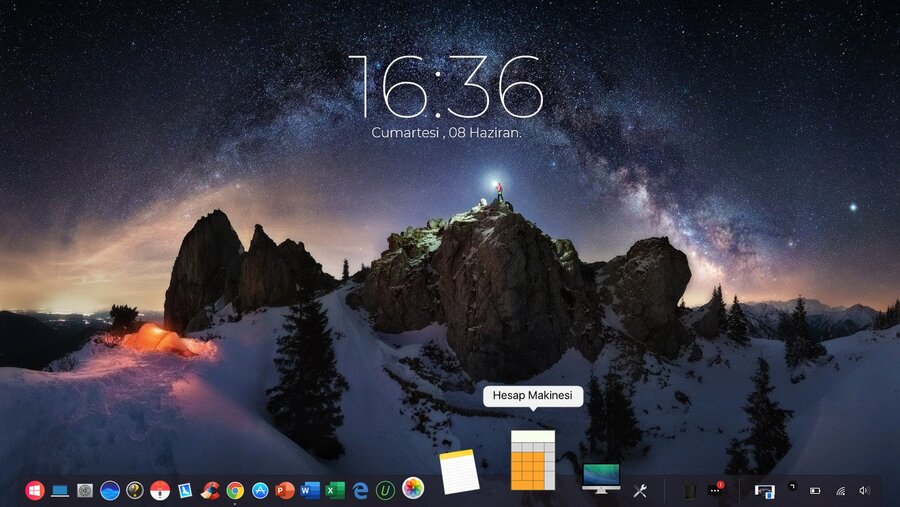Click the 16:36 clock widget

[x=445, y=87]
